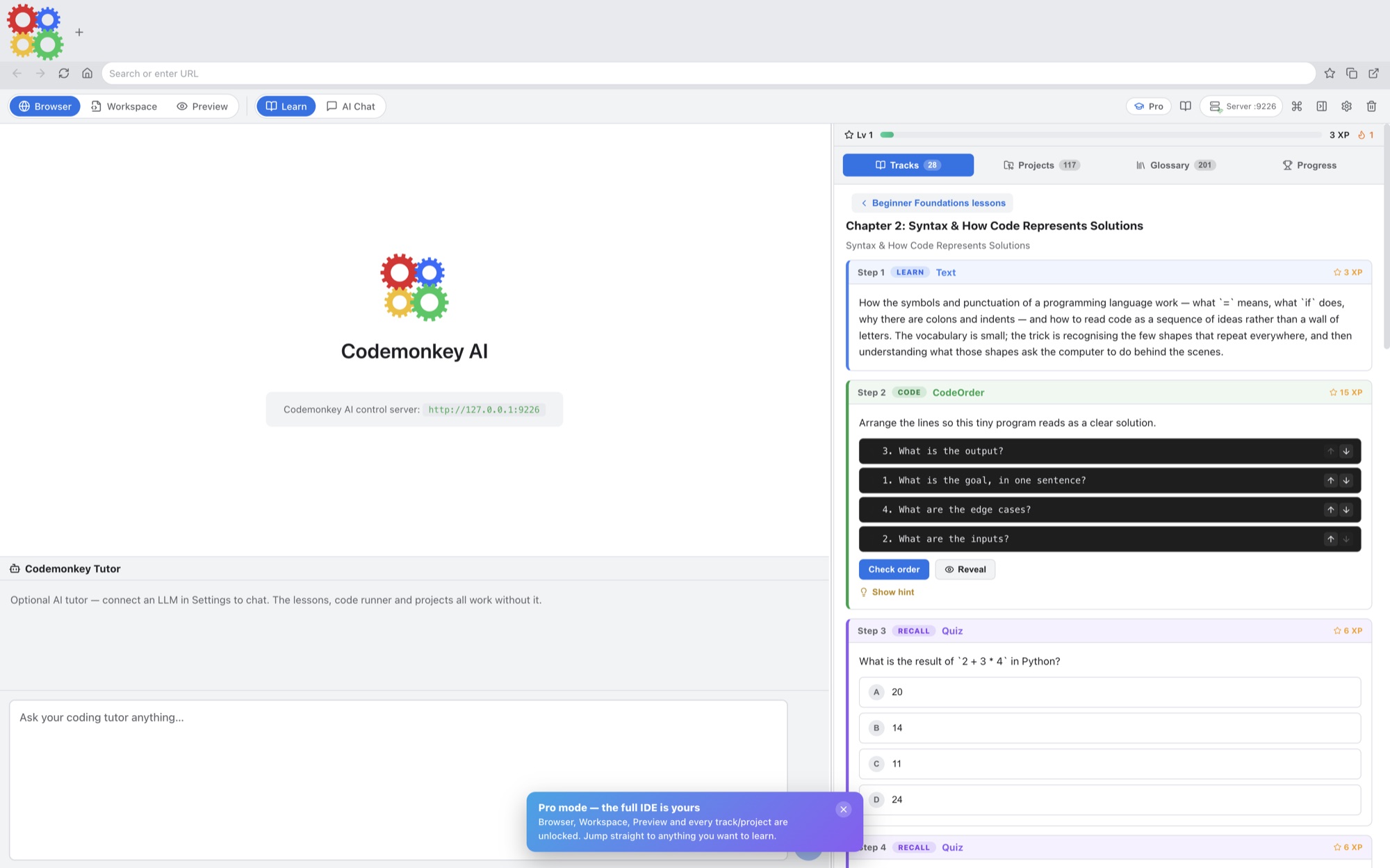This screenshot has height=868, width=1390.
Task: Click the Chapter 2 title heading
Action: 994,226
